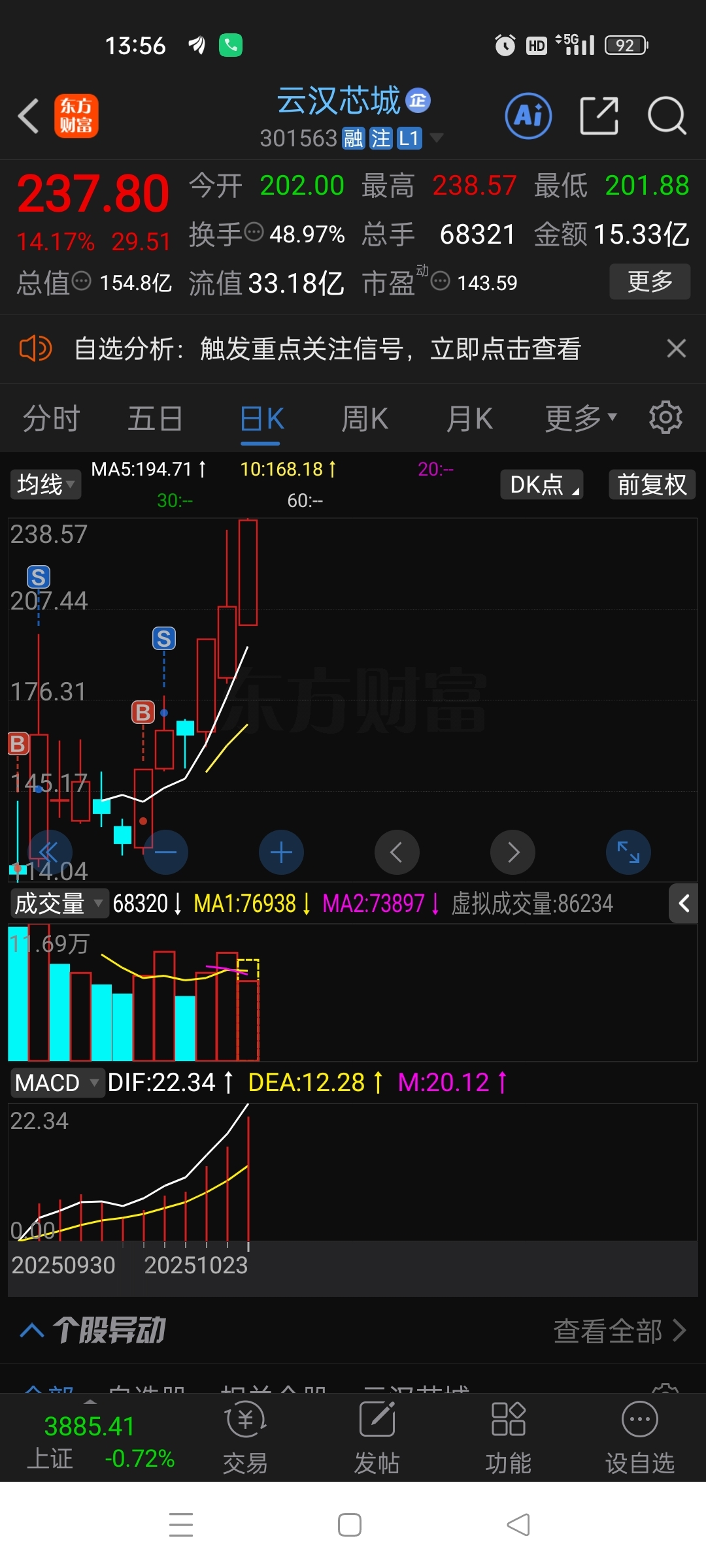Tap 更多 button for more quote data
Viewport: 706px width, 1568px height.
pyautogui.click(x=650, y=282)
